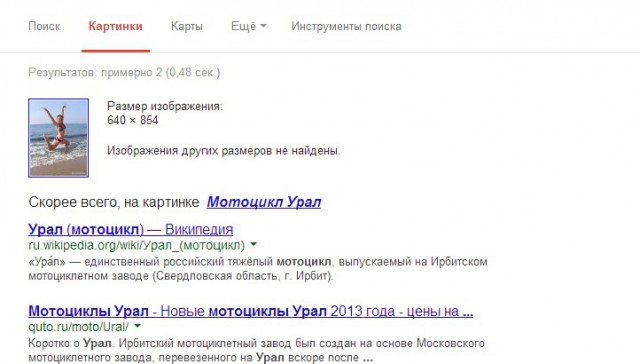Switch to the Поиск tab
Viewport: 640px width, 364px height.
pyautogui.click(x=44, y=27)
